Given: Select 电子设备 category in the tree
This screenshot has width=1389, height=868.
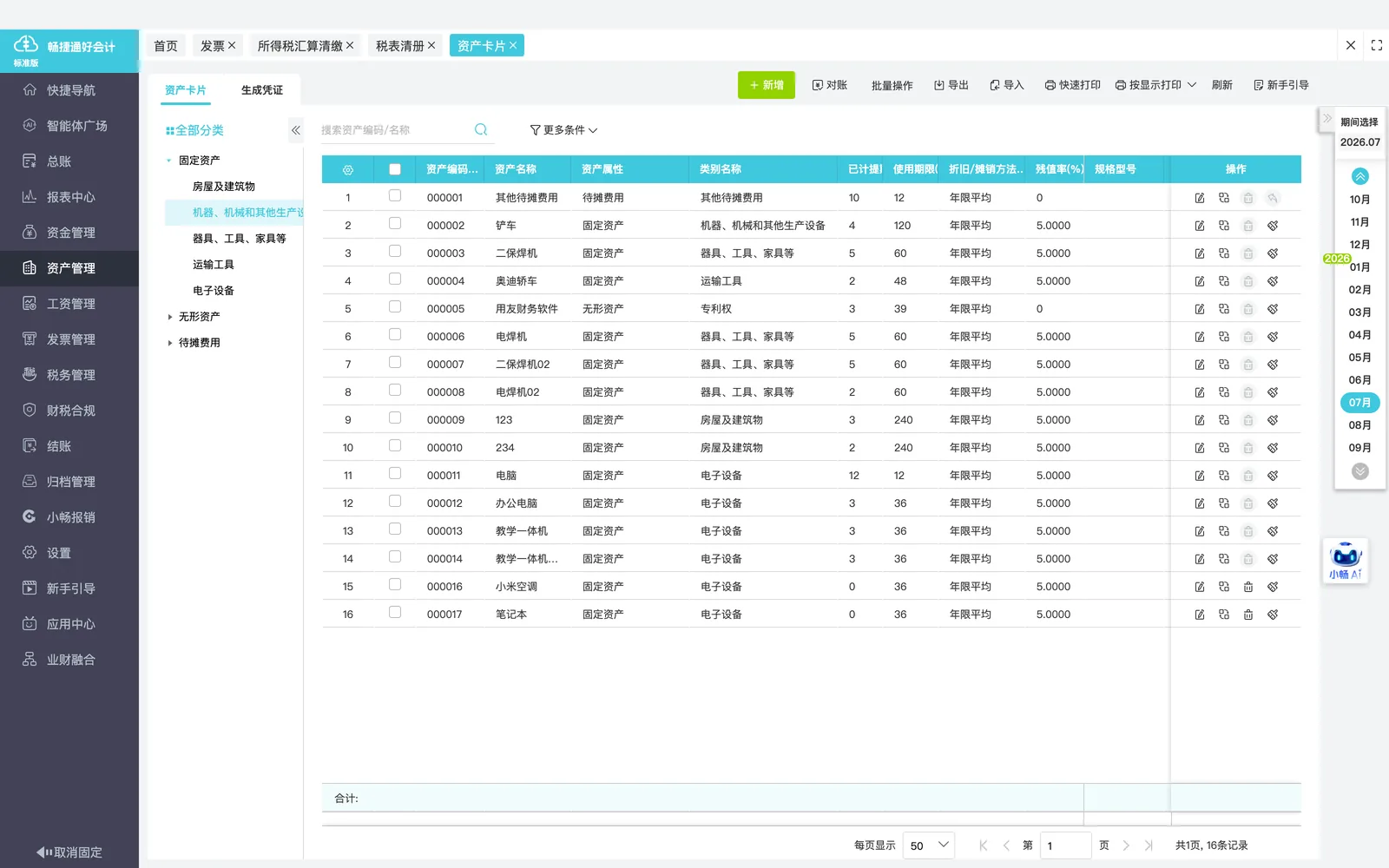Looking at the screenshot, I should 214,291.
